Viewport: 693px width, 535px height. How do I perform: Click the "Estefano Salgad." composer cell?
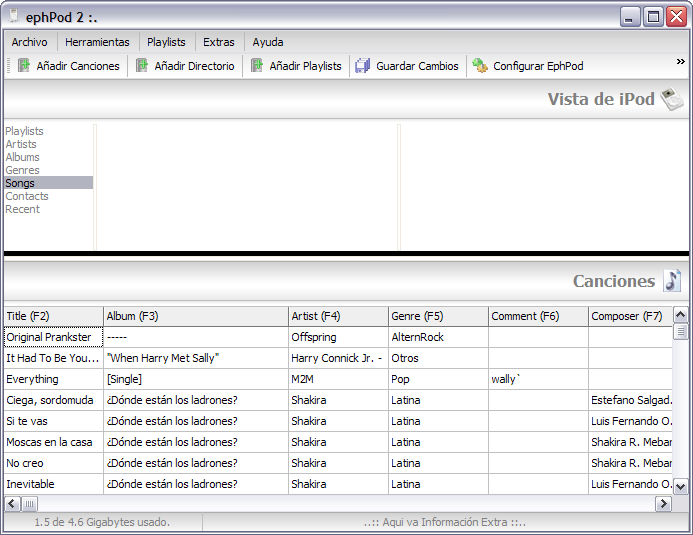click(630, 400)
